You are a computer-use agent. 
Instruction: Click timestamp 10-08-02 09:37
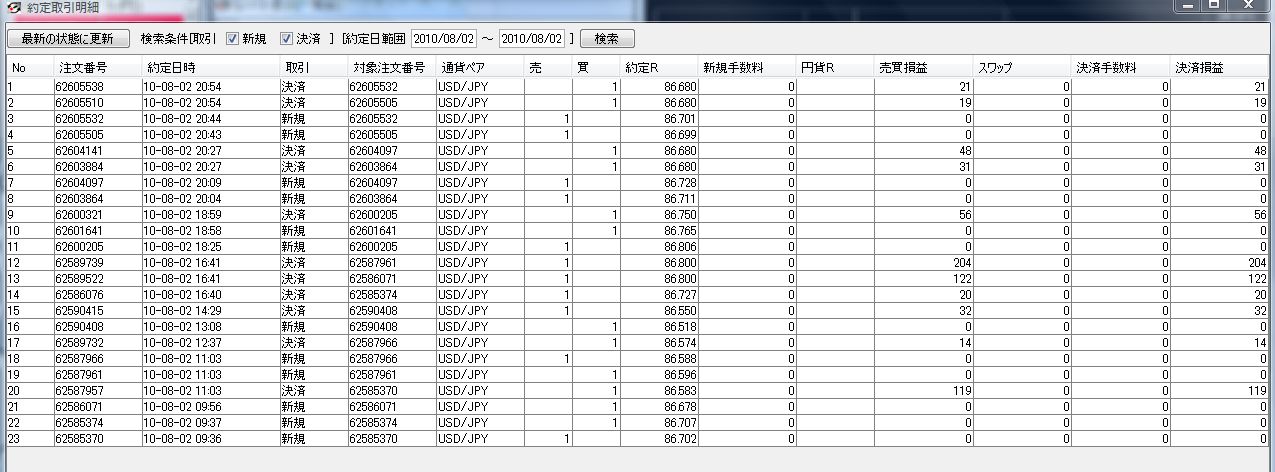click(182, 422)
